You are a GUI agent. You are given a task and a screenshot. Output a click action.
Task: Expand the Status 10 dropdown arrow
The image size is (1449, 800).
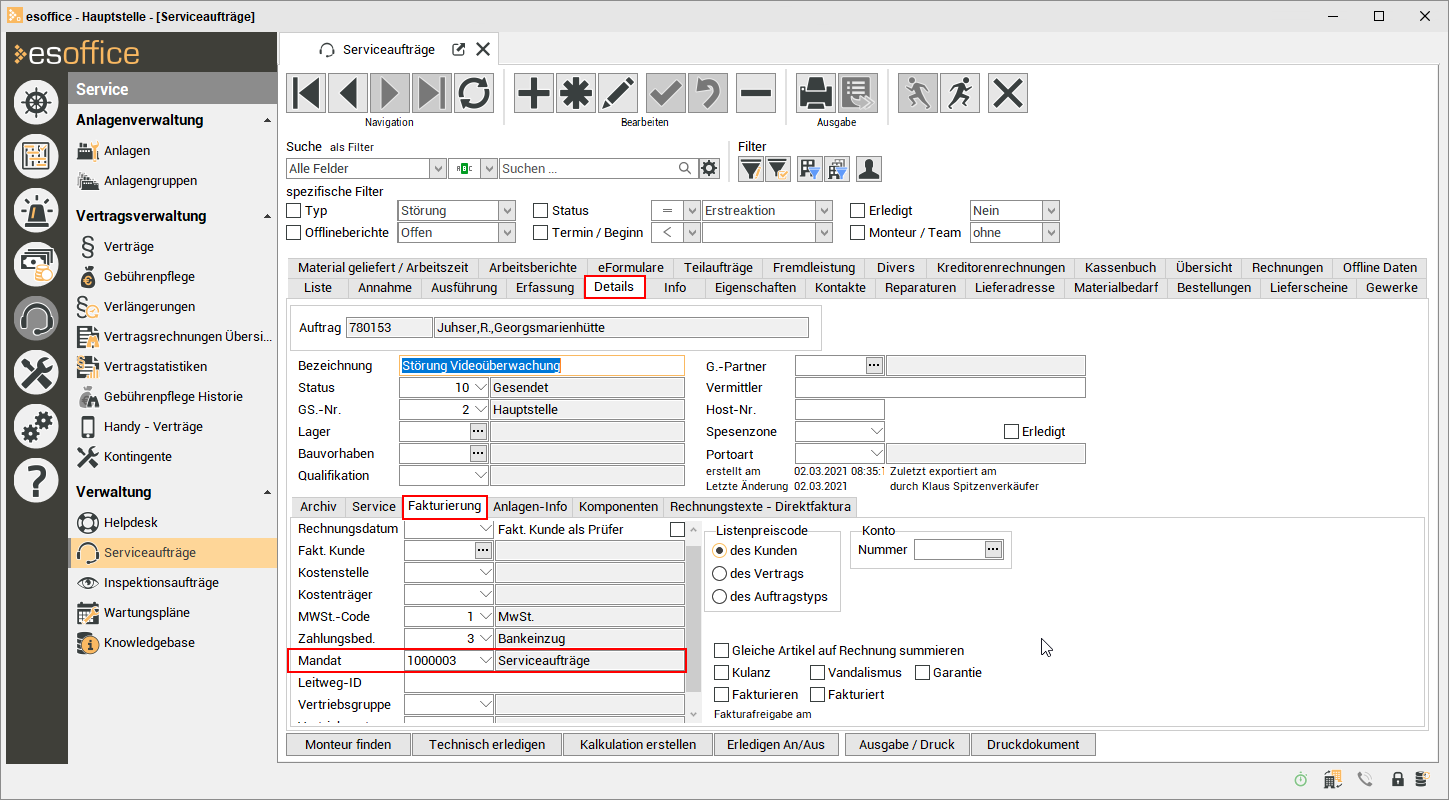(482, 388)
